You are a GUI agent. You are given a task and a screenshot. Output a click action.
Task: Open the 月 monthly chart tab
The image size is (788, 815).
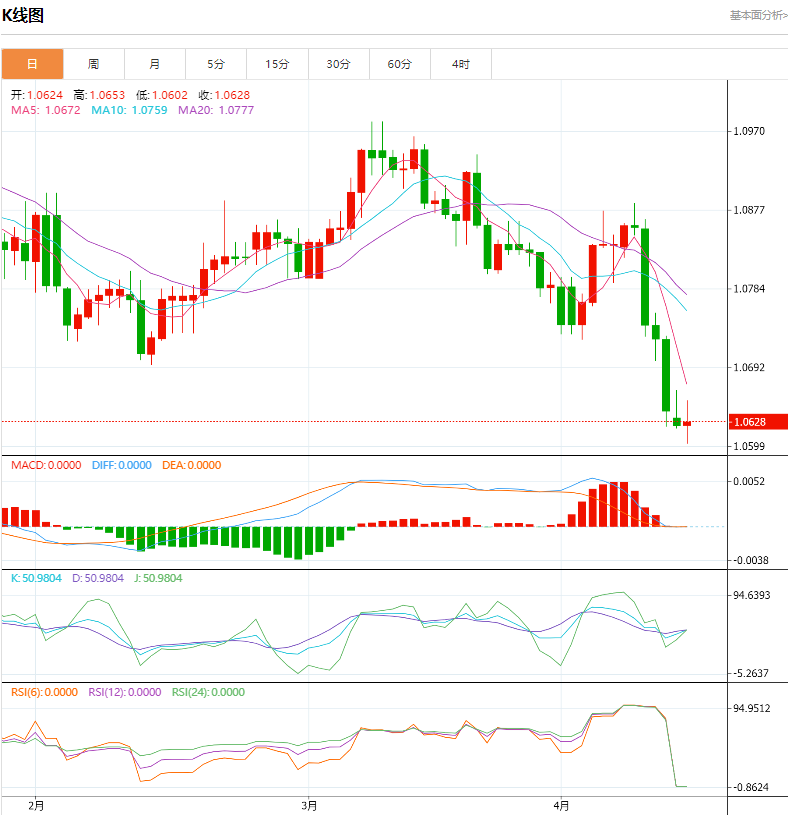click(x=154, y=64)
